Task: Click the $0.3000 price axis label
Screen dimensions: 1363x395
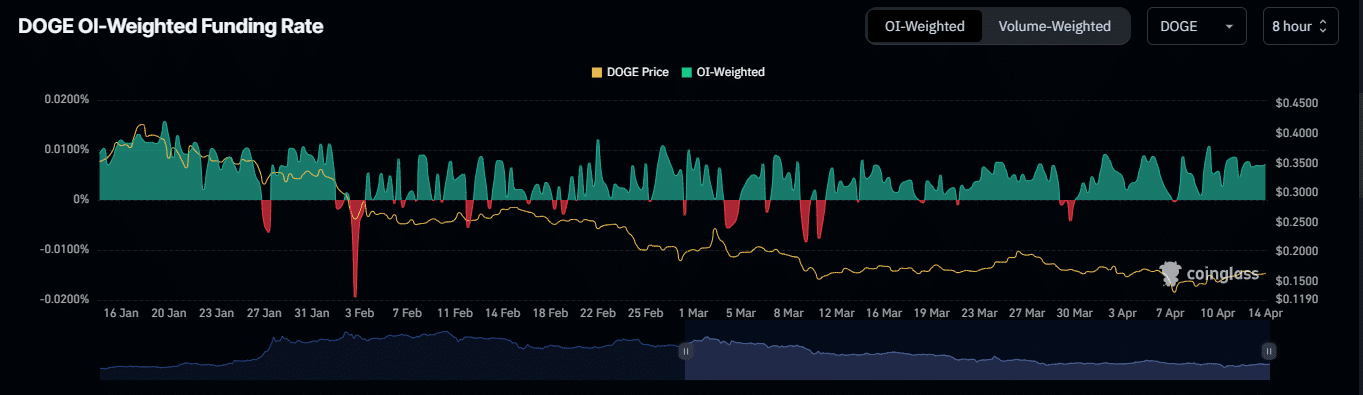Action: click(x=1298, y=192)
